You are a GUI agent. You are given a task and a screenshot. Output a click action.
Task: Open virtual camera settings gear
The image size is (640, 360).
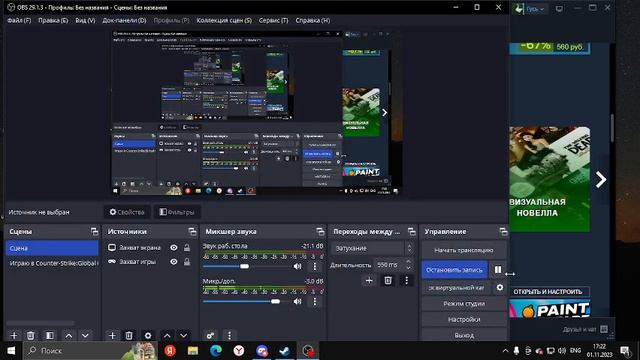point(500,288)
